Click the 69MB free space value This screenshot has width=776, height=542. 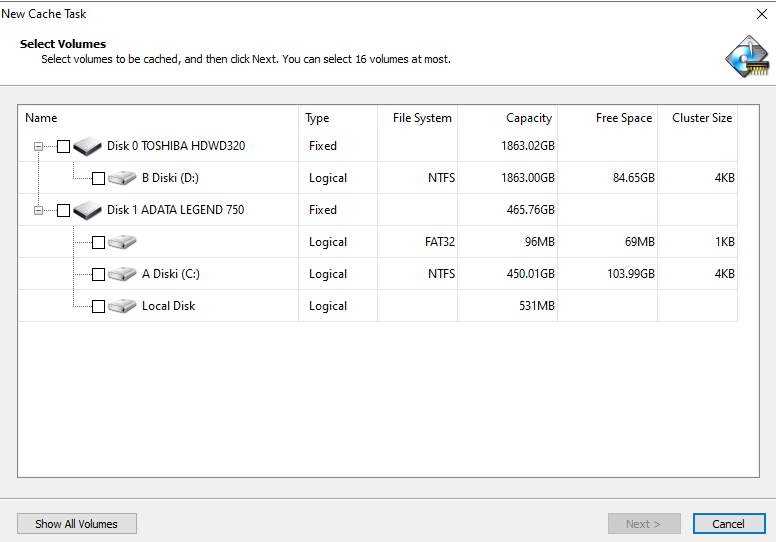639,242
